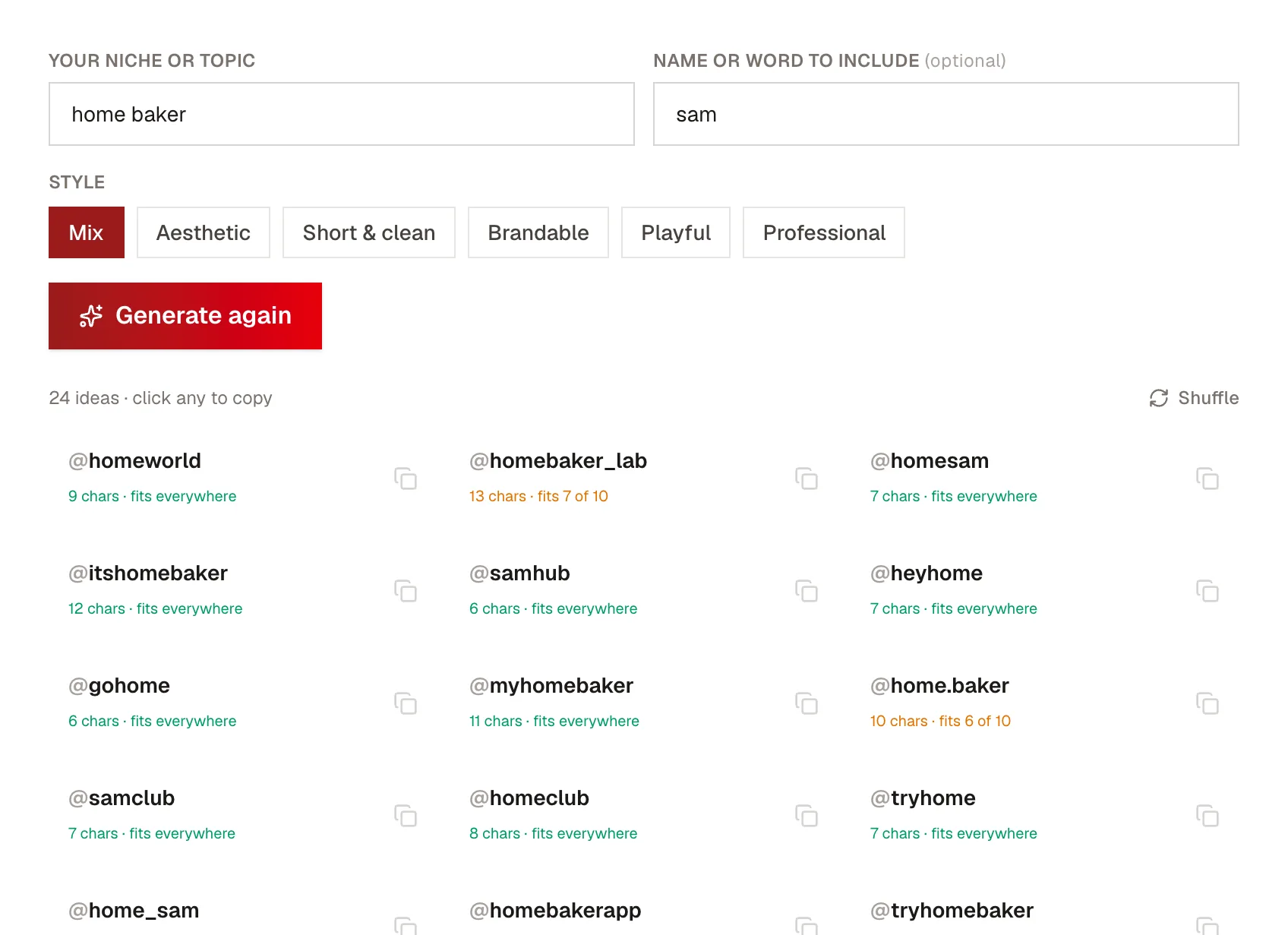Screen dimensions: 1288x935
Task: Copy the @samclub username
Action: pyautogui.click(x=406, y=816)
